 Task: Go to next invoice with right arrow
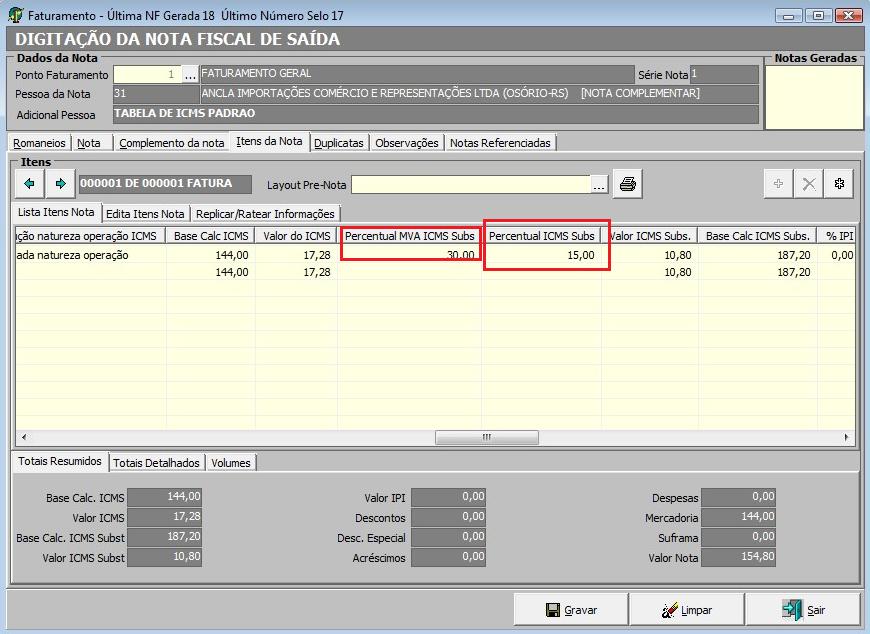pos(61,184)
